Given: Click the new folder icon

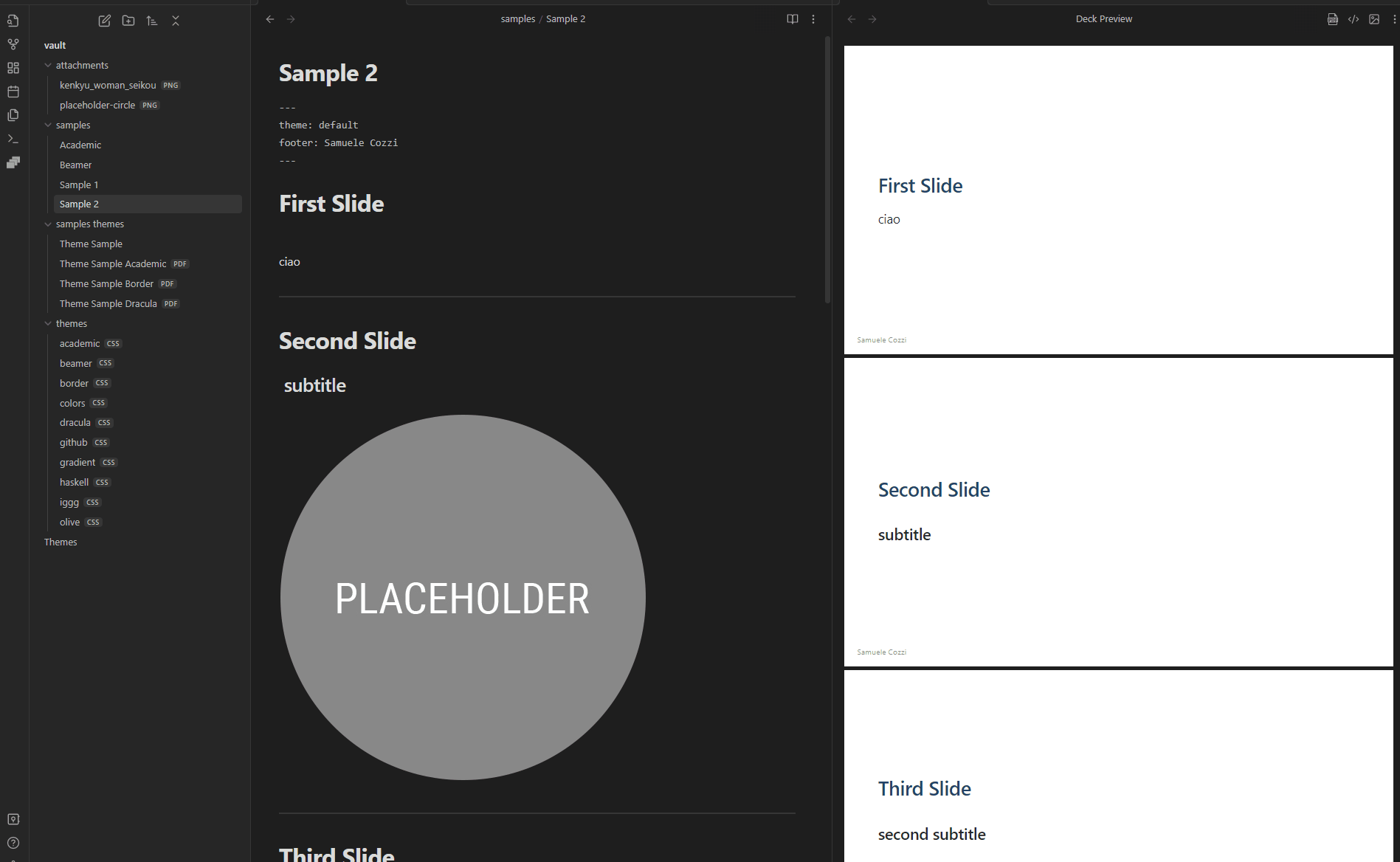Looking at the screenshot, I should (128, 21).
